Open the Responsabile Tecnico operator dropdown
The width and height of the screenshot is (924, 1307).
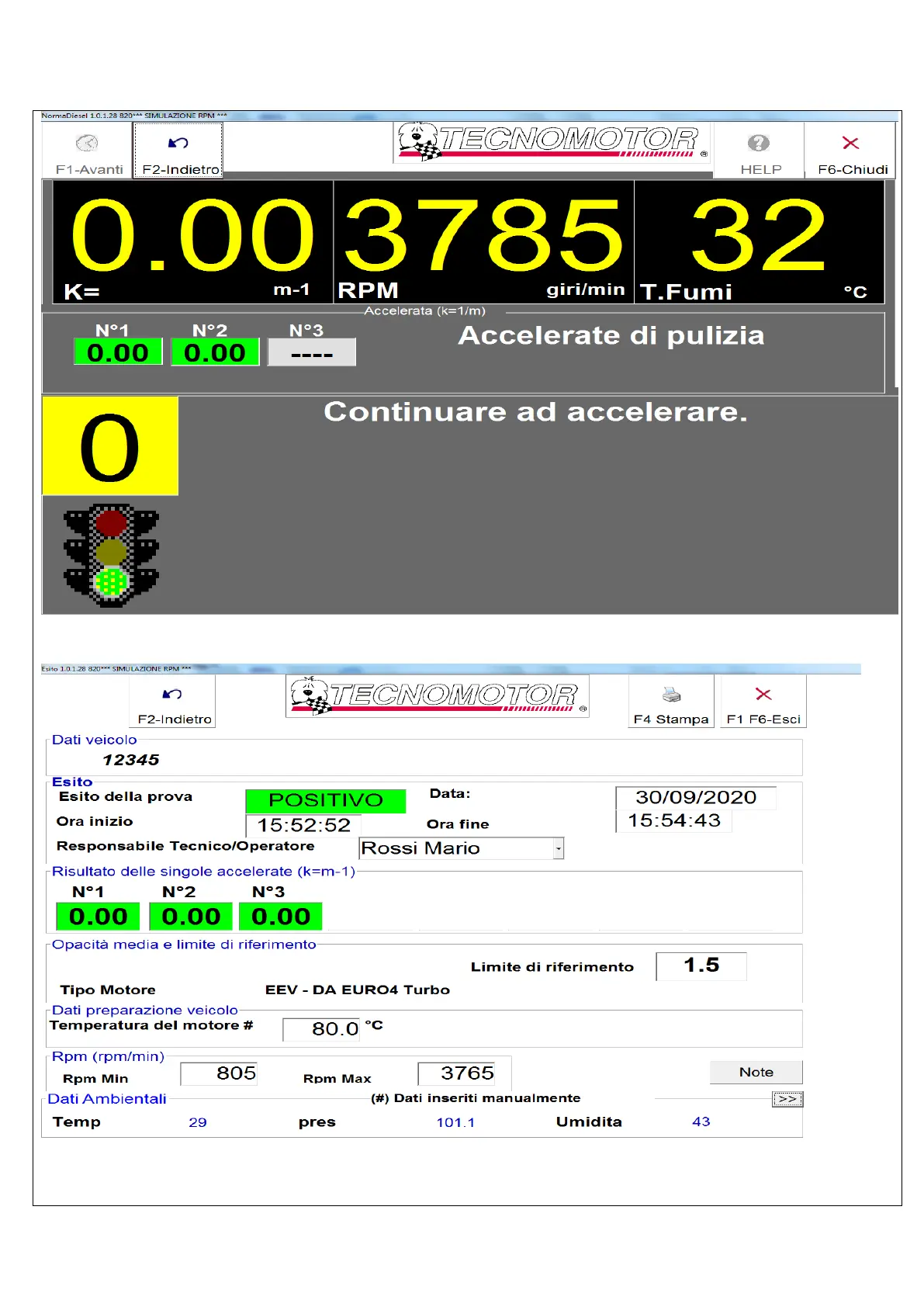tap(558, 849)
